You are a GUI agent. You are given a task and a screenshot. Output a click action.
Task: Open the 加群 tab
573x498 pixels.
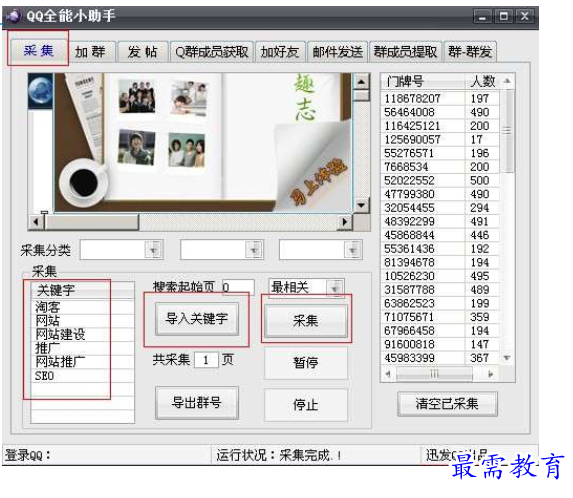click(90, 52)
